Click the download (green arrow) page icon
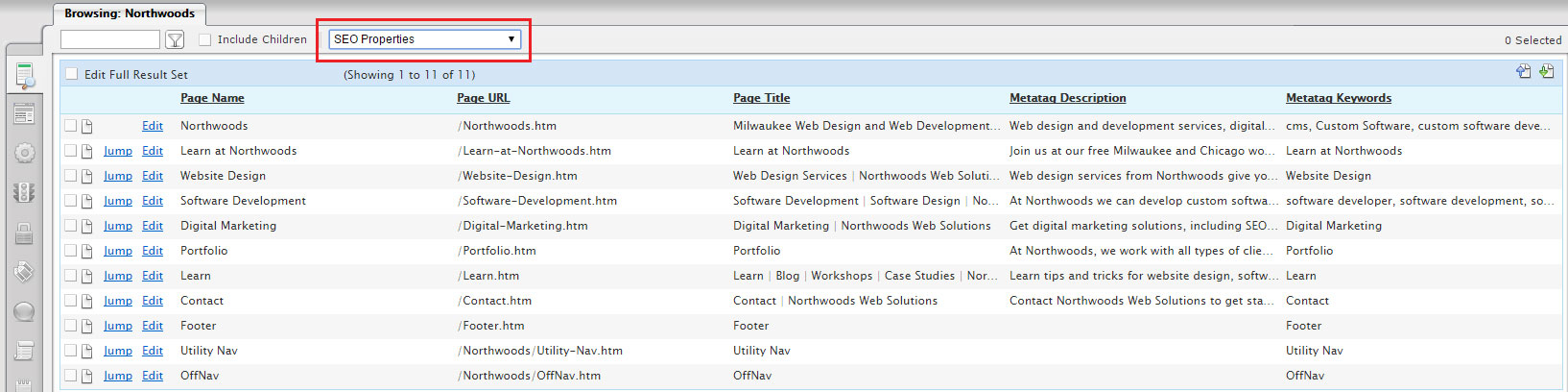This screenshot has height=392, width=1568. click(x=1547, y=71)
